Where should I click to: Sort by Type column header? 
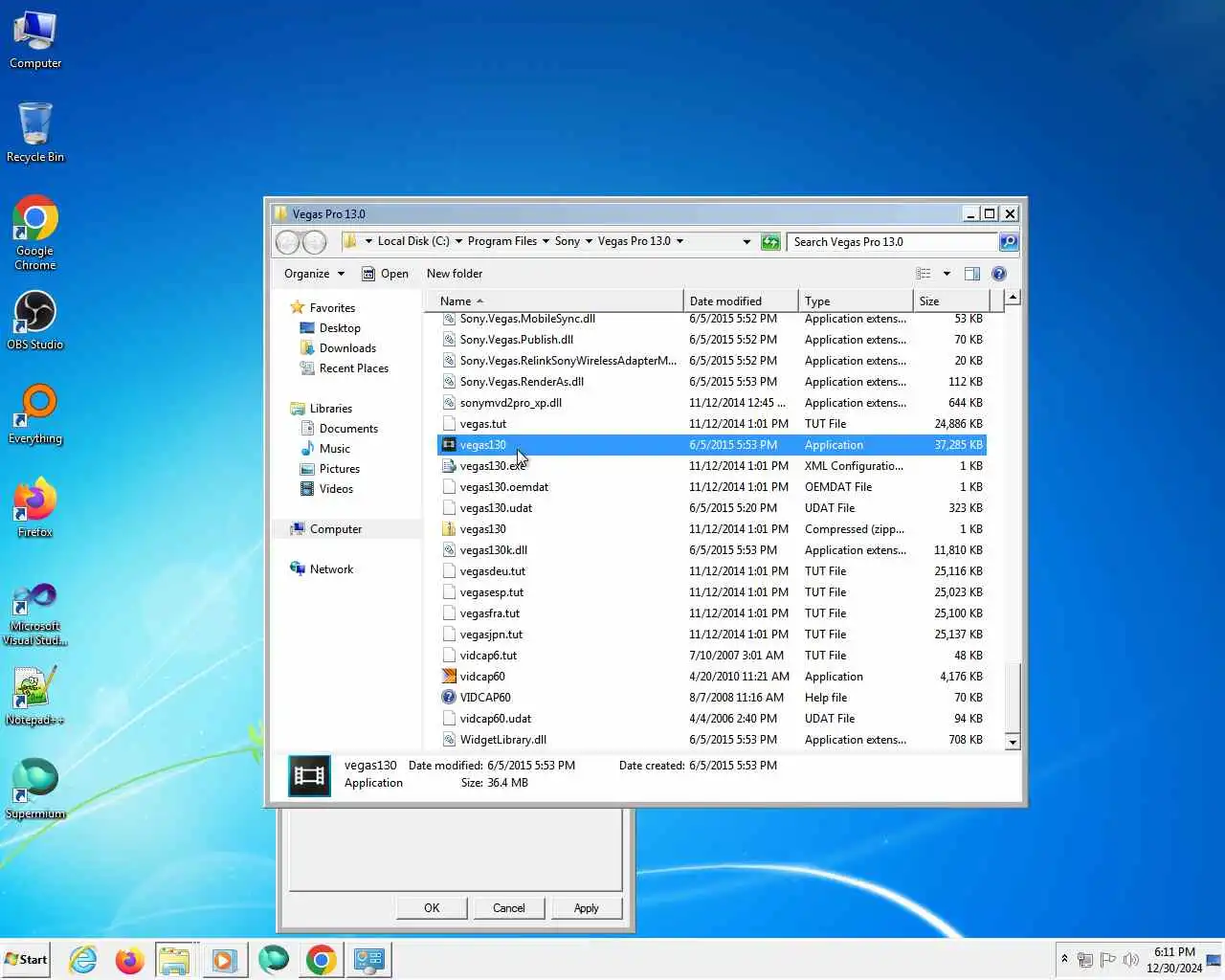click(x=856, y=301)
